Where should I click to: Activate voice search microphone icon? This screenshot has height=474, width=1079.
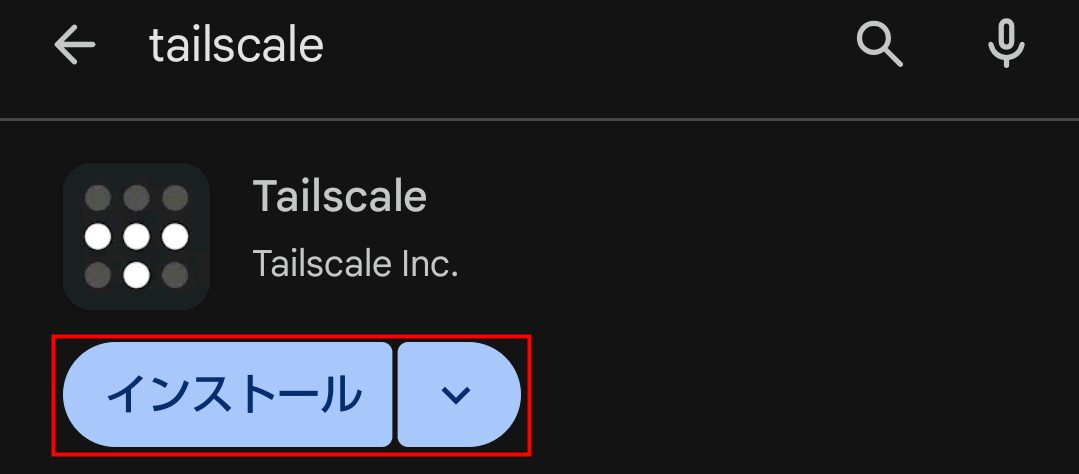pos(1006,45)
